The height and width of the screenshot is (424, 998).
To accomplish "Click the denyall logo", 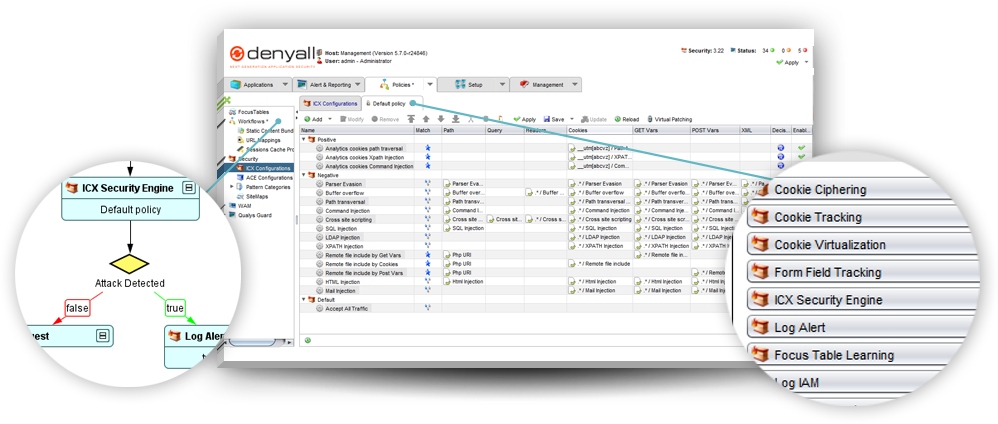I will [x=271, y=55].
